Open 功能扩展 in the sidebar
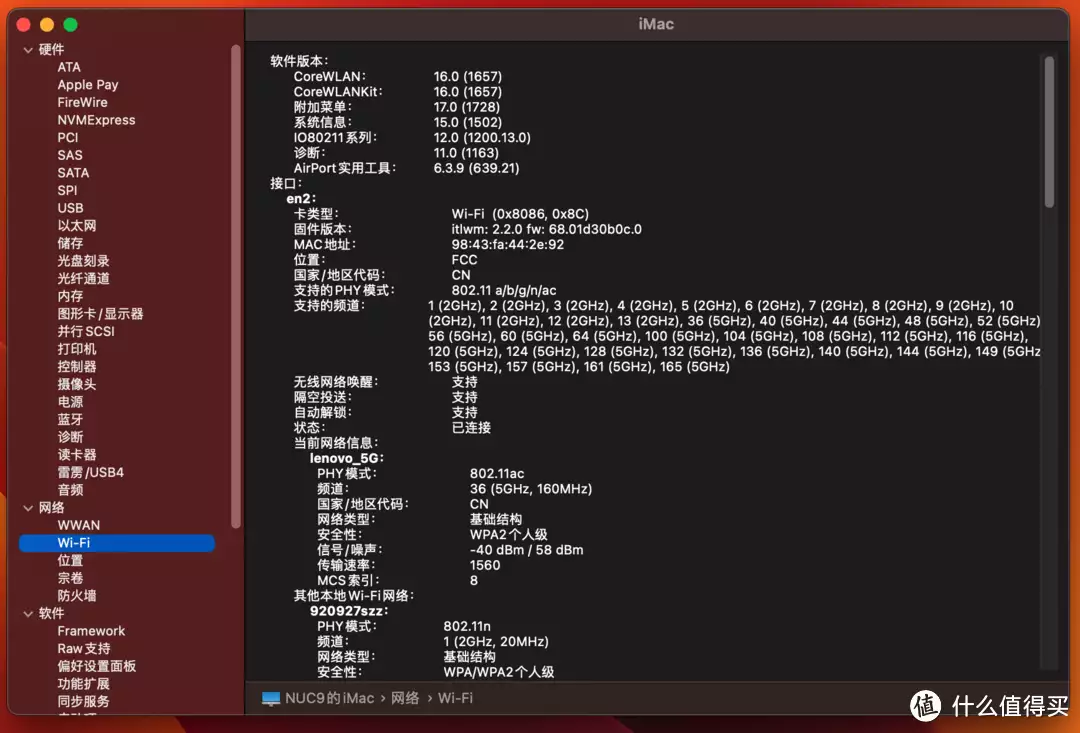Image resolution: width=1080 pixels, height=733 pixels. [x=83, y=683]
